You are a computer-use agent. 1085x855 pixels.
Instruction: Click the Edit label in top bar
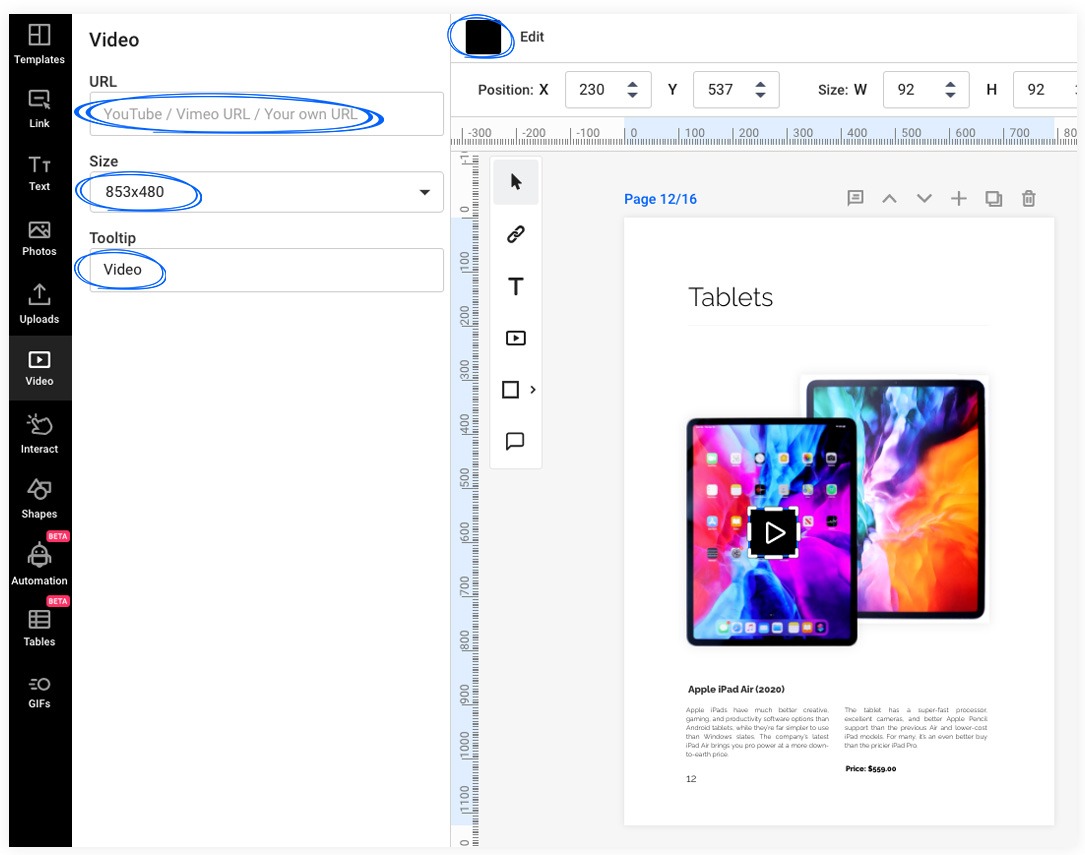coord(531,37)
